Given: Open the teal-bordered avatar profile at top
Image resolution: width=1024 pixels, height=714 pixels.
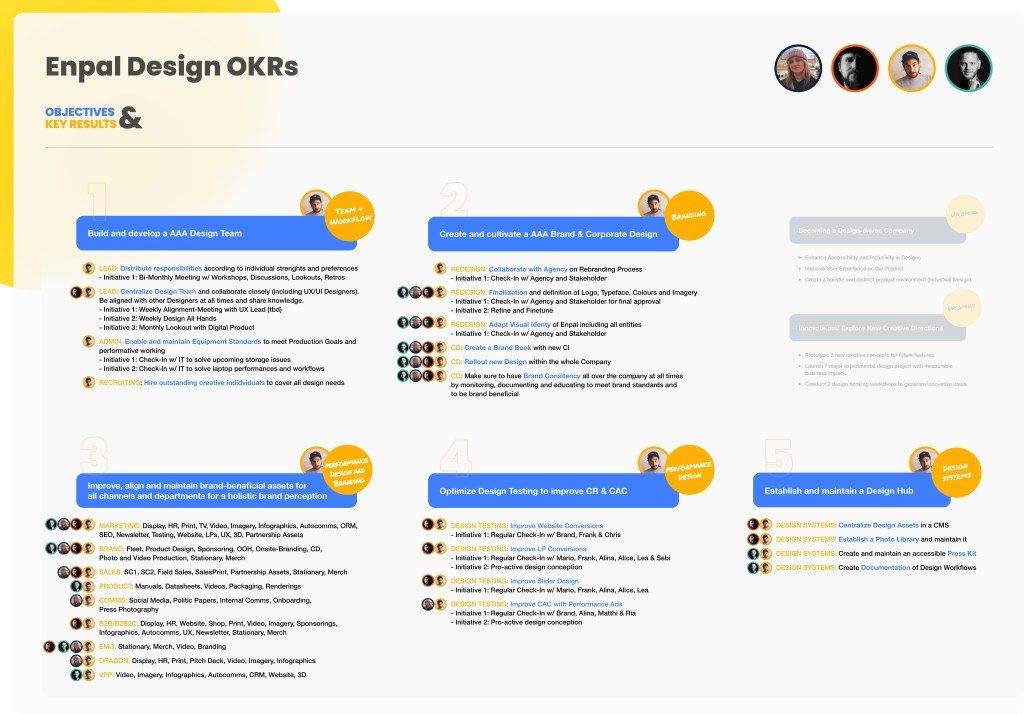Looking at the screenshot, I should click(x=968, y=68).
